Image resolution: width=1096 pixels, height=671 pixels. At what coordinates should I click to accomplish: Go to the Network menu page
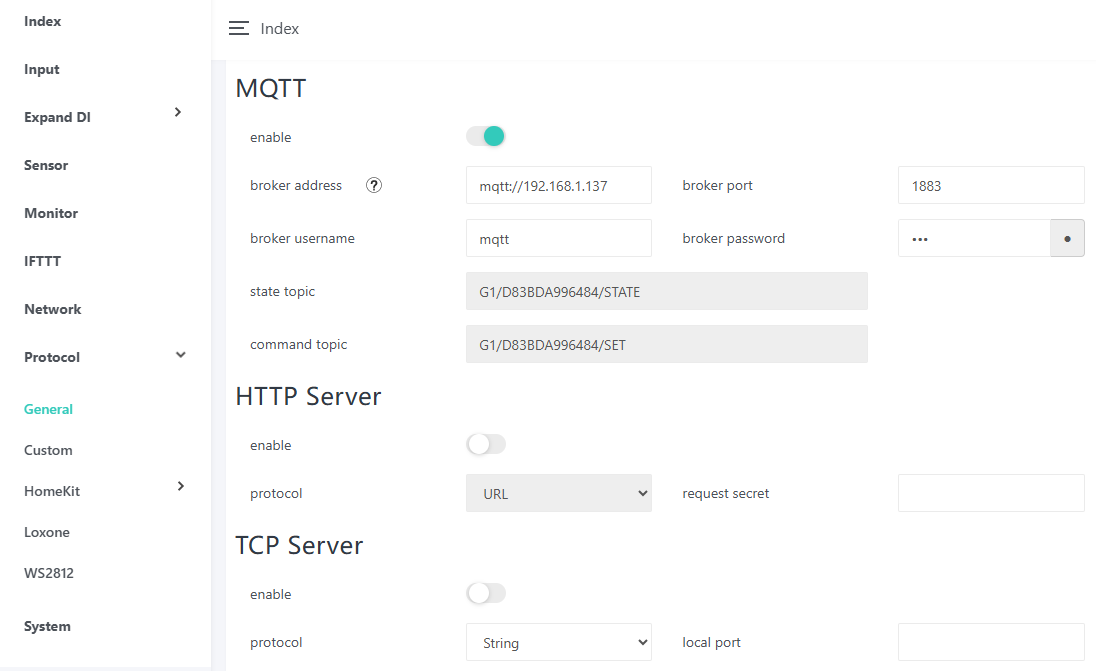(53, 309)
